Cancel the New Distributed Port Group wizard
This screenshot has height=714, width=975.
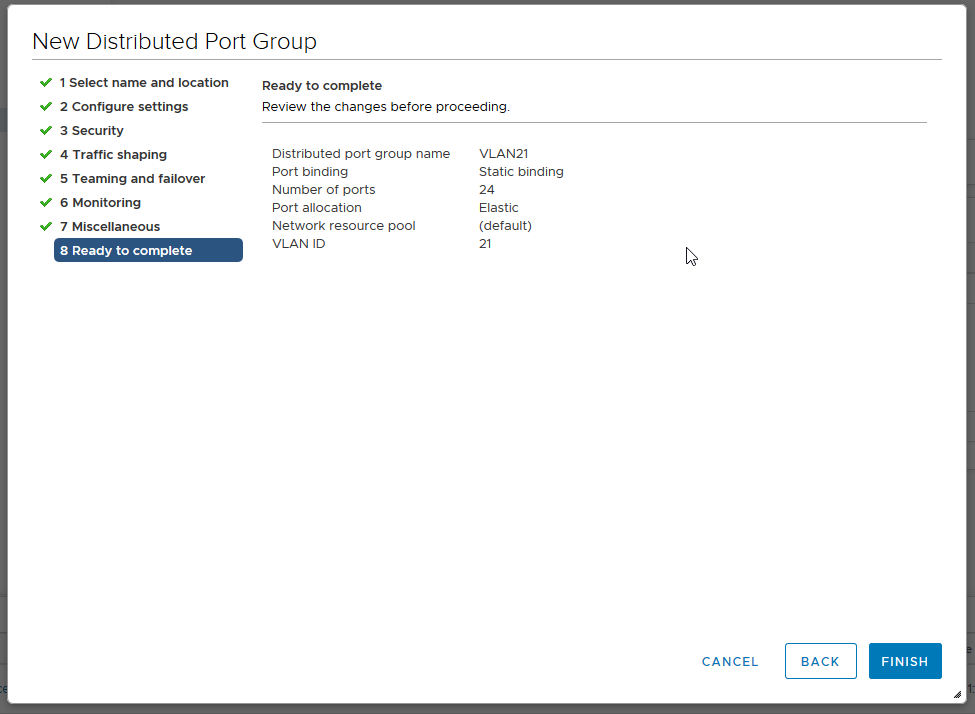[x=729, y=661]
